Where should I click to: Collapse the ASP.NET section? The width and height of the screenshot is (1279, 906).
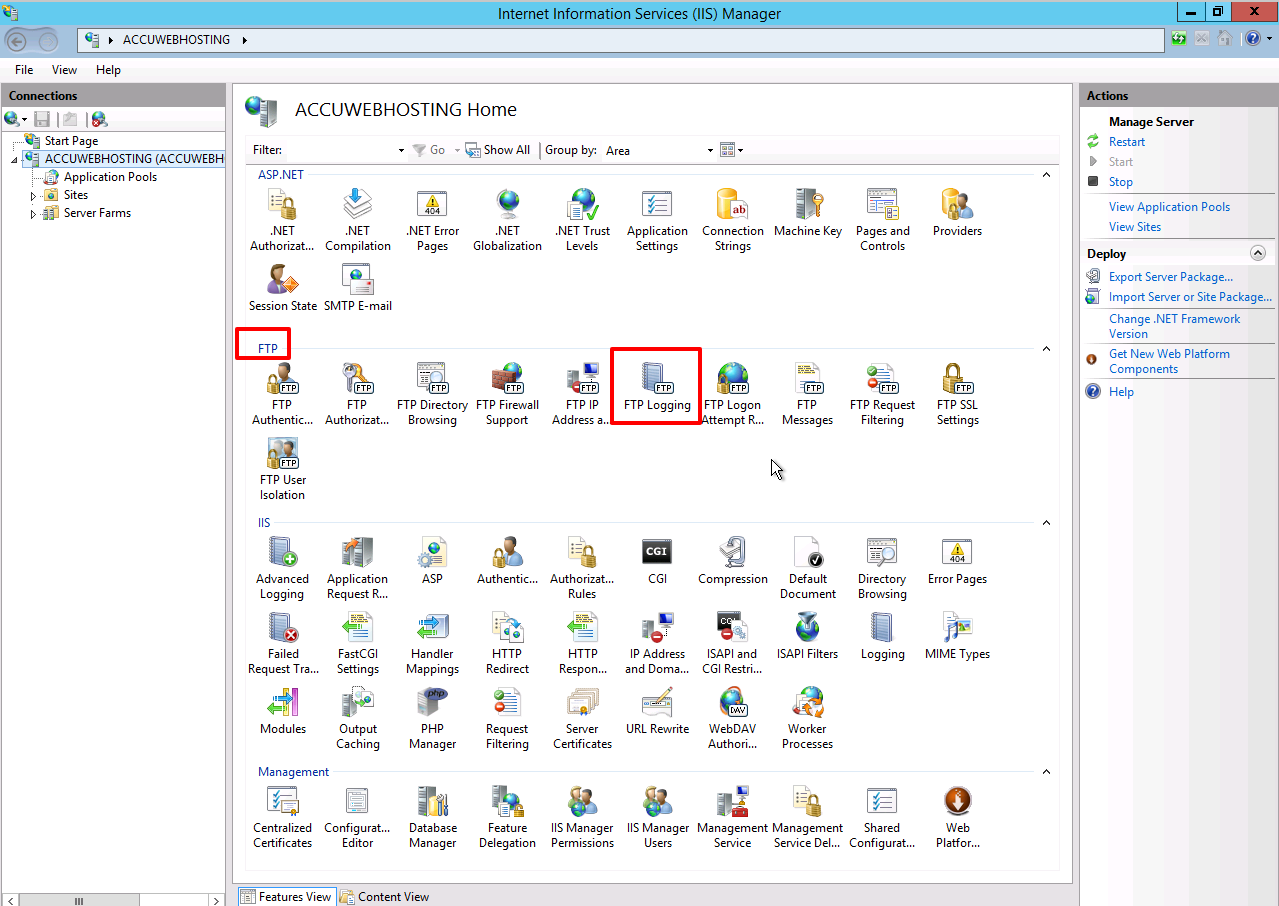click(1046, 174)
